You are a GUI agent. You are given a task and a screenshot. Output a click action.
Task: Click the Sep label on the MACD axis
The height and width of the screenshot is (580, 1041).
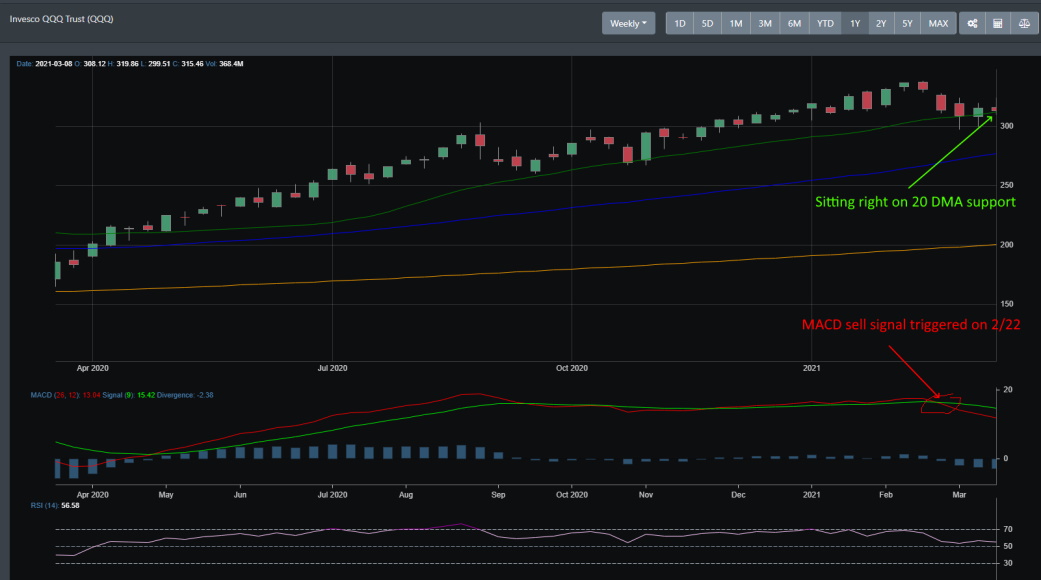tap(498, 495)
